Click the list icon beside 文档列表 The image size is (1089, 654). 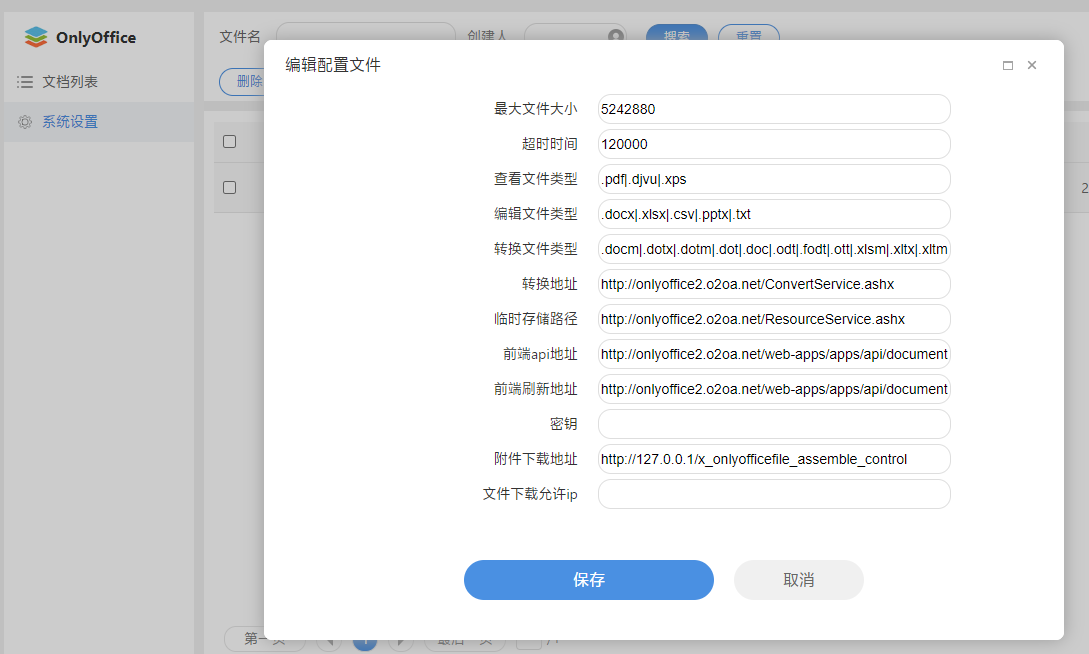click(x=25, y=82)
